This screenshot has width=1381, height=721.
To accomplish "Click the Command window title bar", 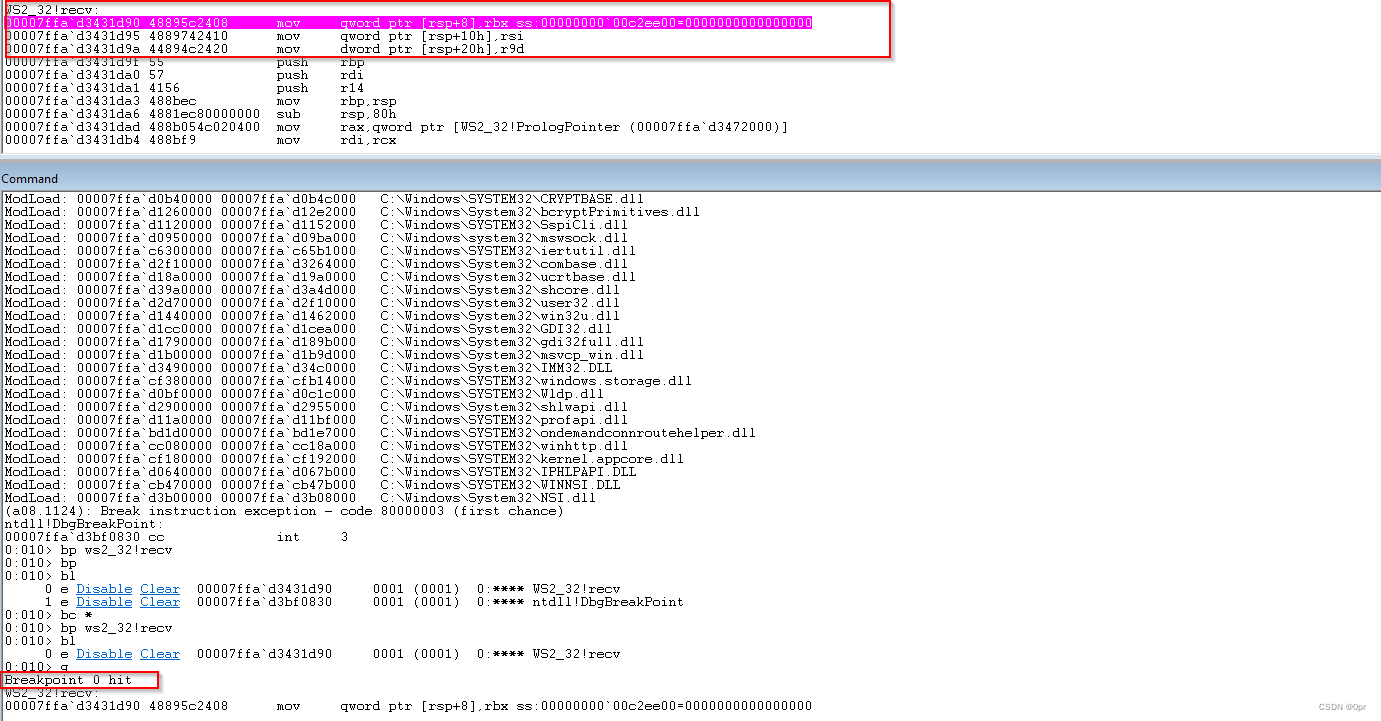I will click(690, 178).
